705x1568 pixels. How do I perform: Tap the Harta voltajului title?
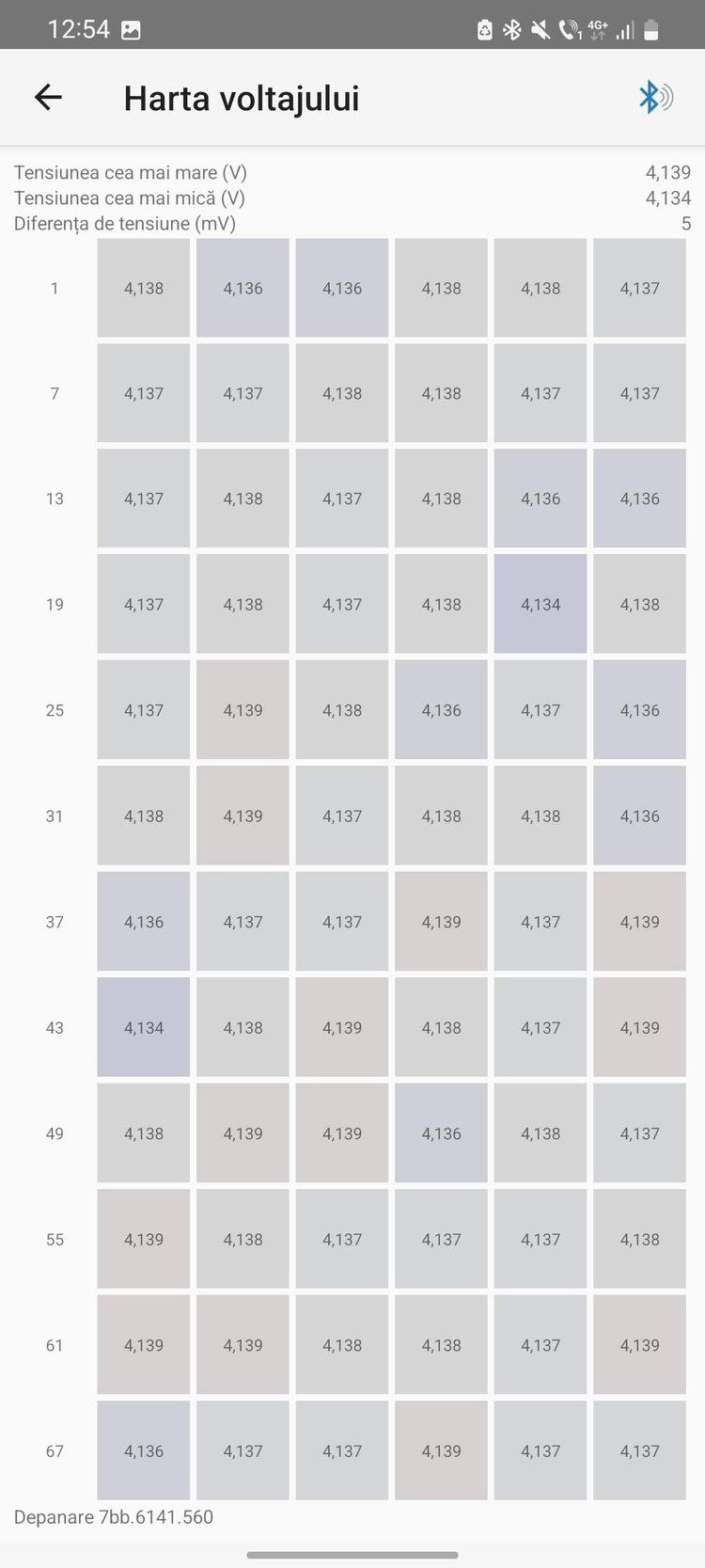pyautogui.click(x=242, y=98)
